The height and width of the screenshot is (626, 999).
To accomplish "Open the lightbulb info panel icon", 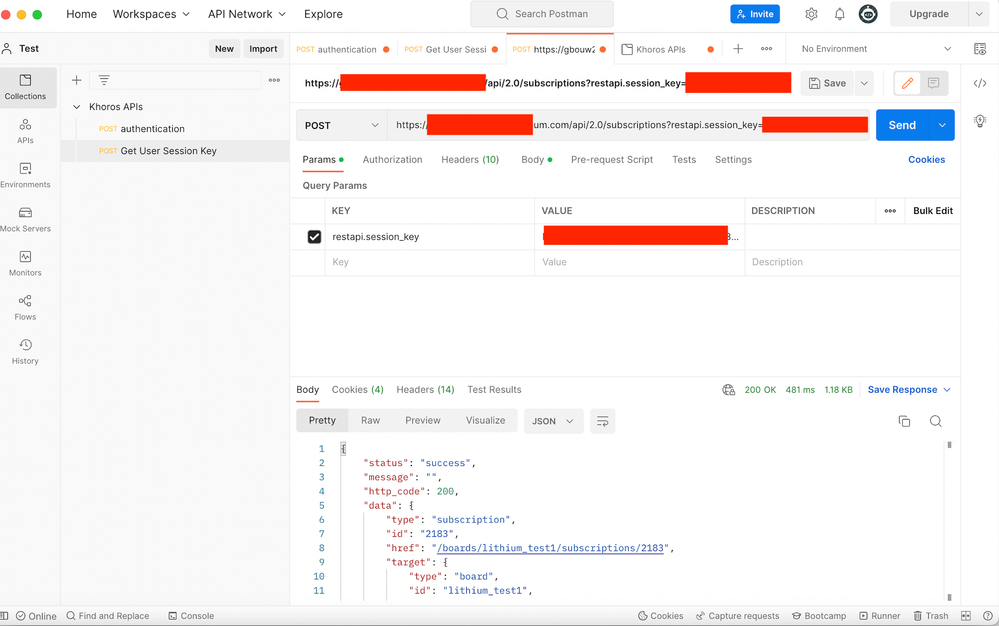I will (980, 121).
